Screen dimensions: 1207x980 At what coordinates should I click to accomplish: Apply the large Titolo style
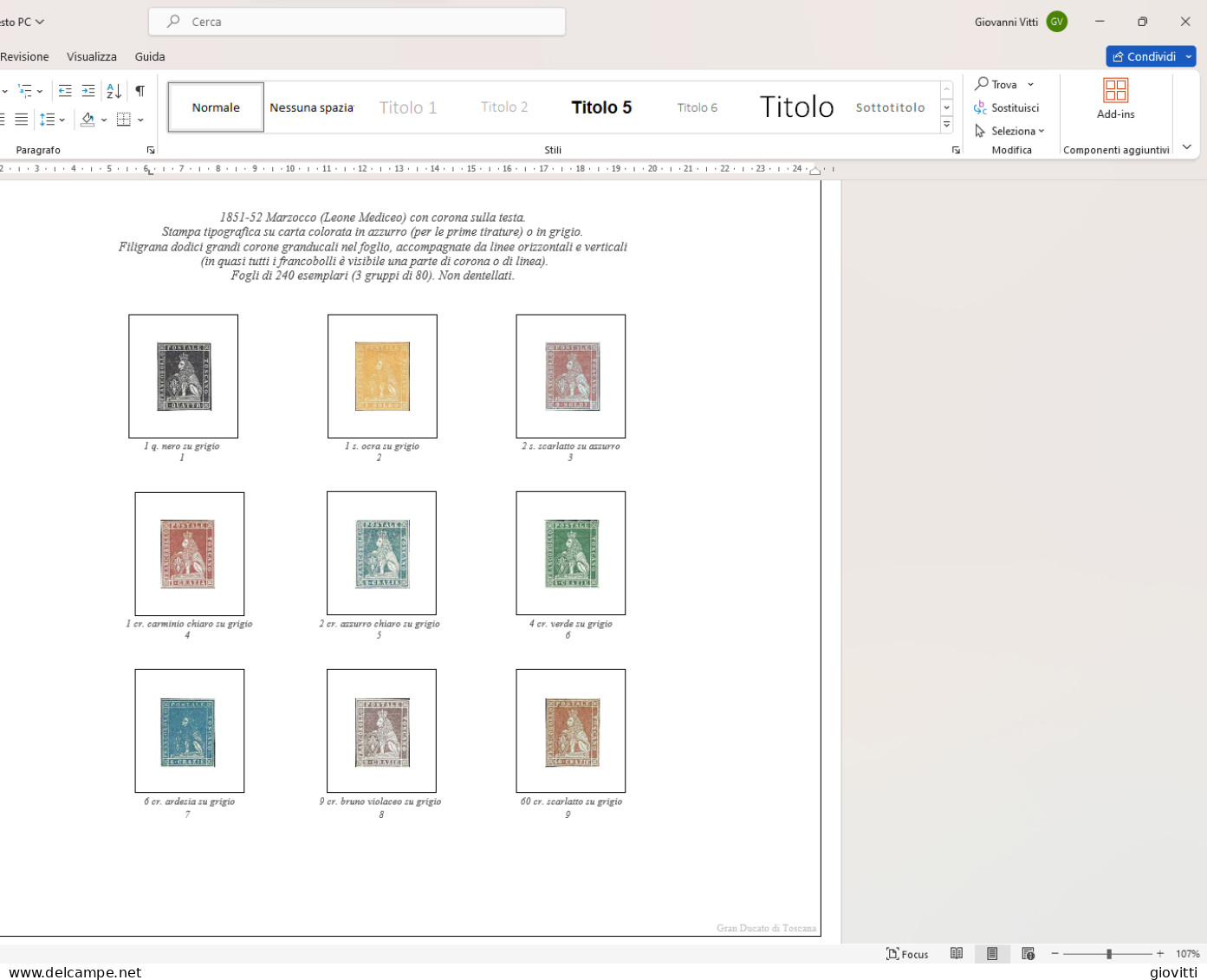pyautogui.click(x=796, y=107)
